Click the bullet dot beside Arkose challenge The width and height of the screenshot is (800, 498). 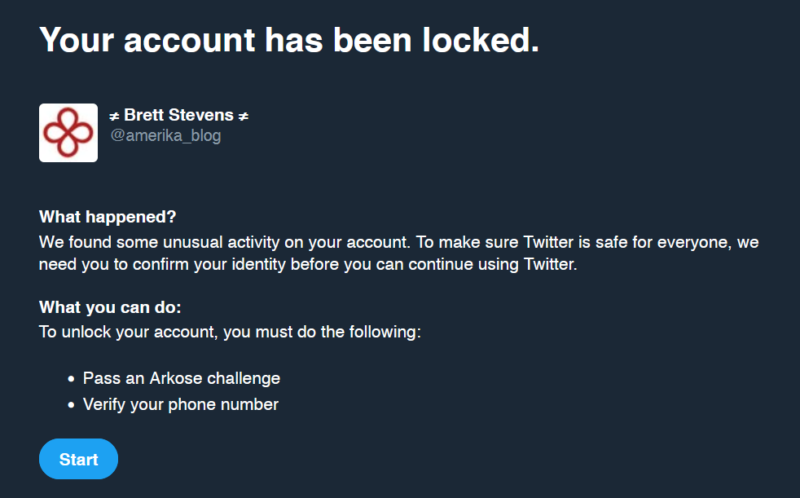click(x=72, y=380)
